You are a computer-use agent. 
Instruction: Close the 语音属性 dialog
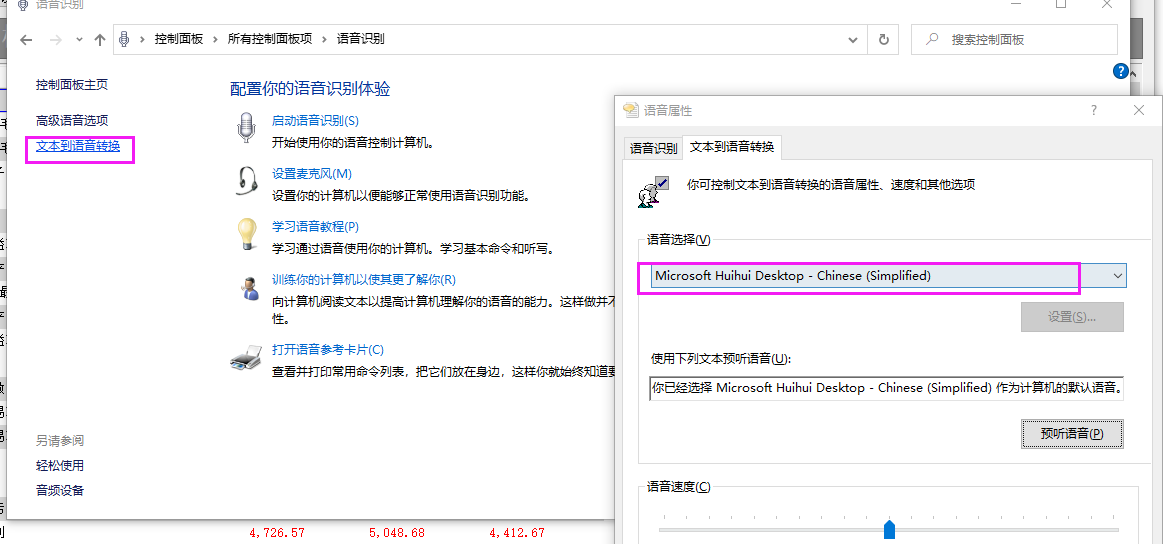(1140, 110)
